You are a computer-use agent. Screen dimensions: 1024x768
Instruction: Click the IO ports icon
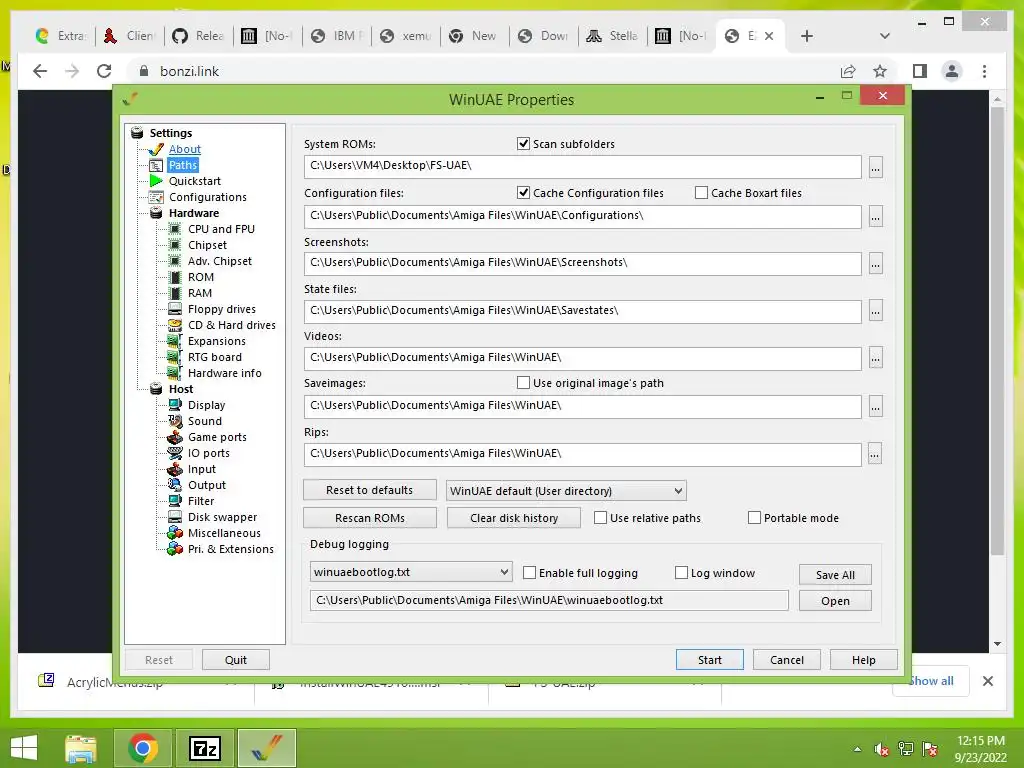click(175, 453)
